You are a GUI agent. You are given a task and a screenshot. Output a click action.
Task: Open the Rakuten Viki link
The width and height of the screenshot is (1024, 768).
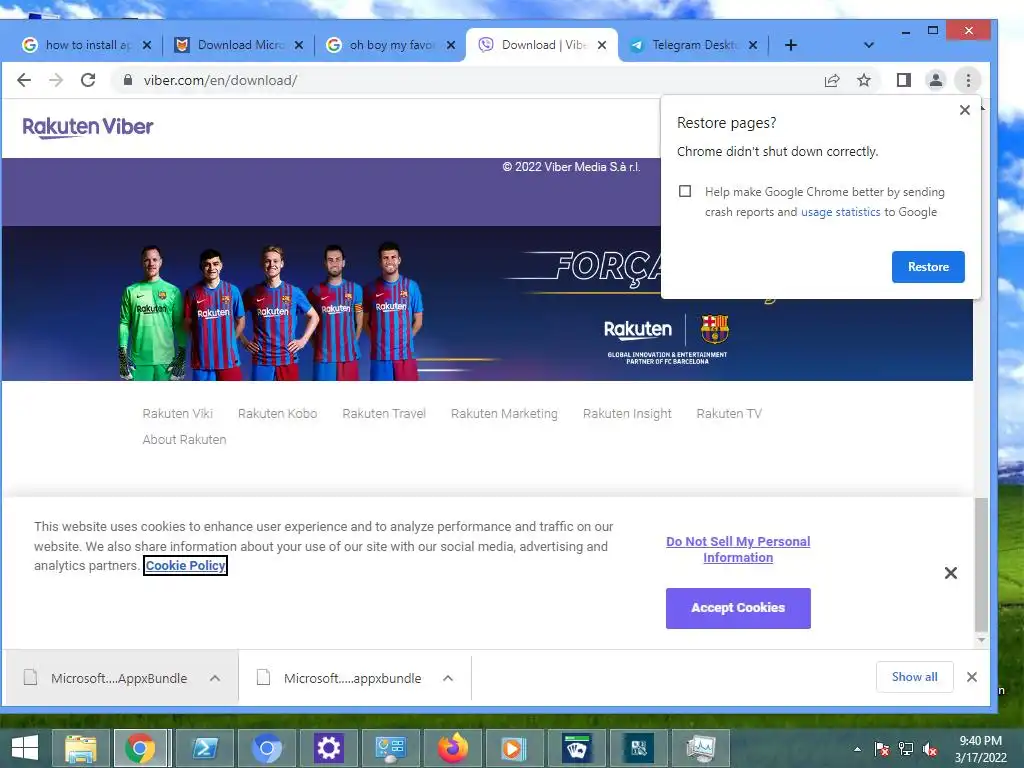point(178,413)
